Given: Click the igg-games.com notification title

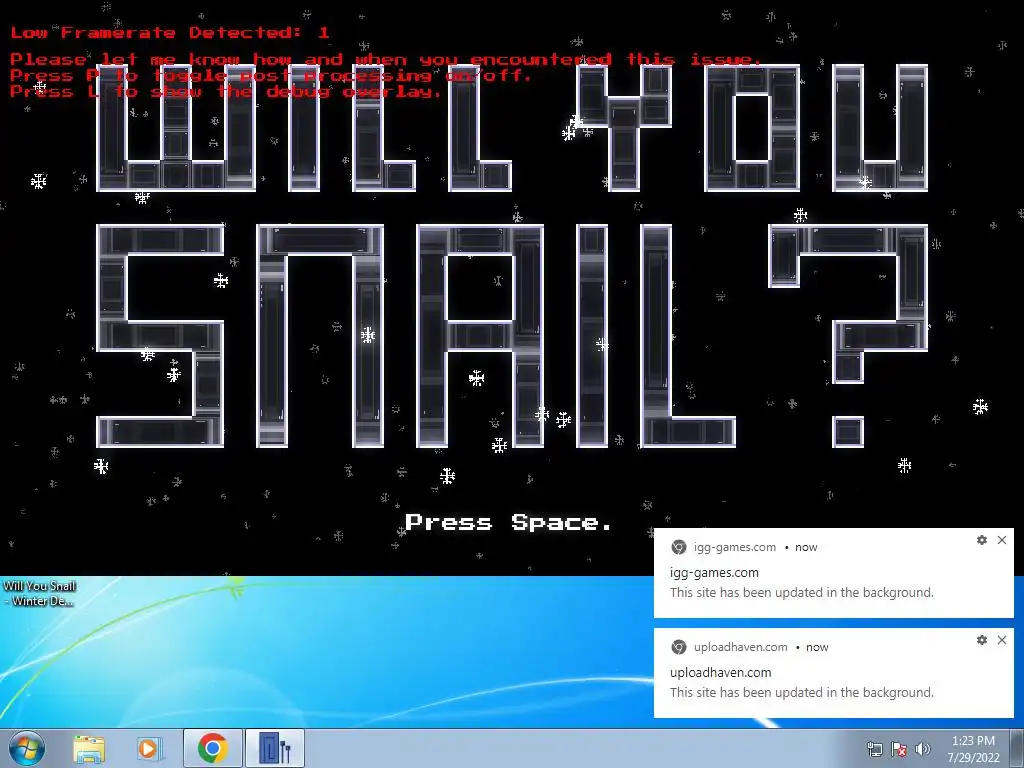Looking at the screenshot, I should click(x=714, y=573).
